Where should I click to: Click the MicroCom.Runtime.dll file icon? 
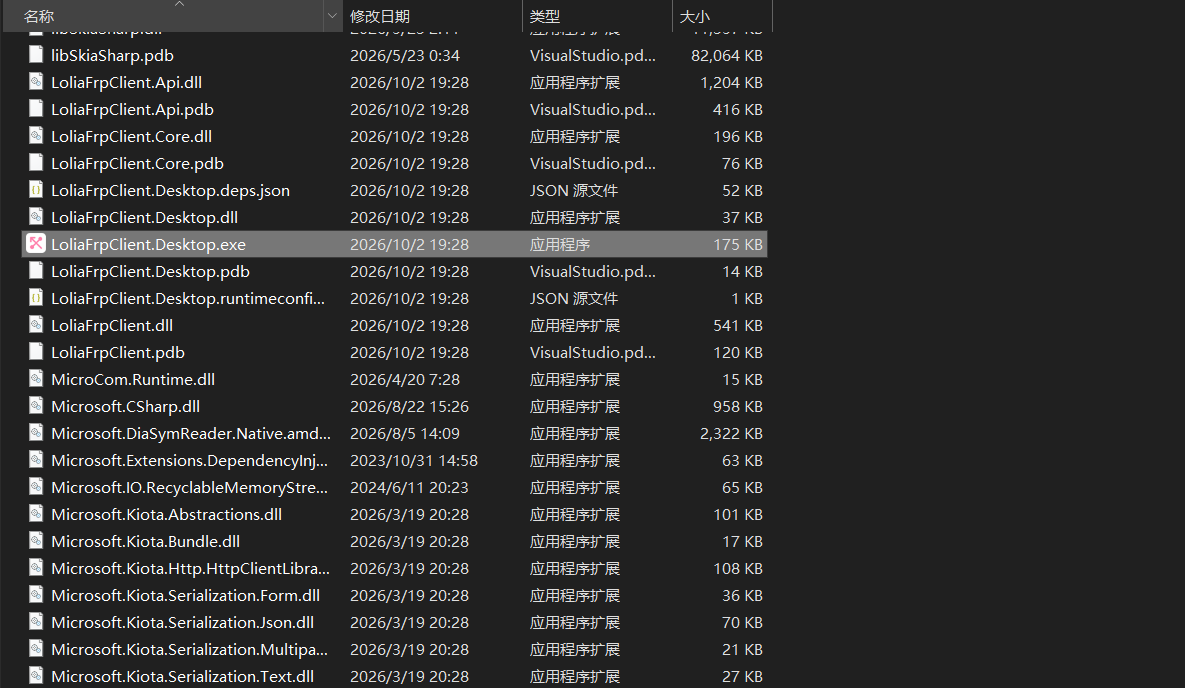[36, 379]
